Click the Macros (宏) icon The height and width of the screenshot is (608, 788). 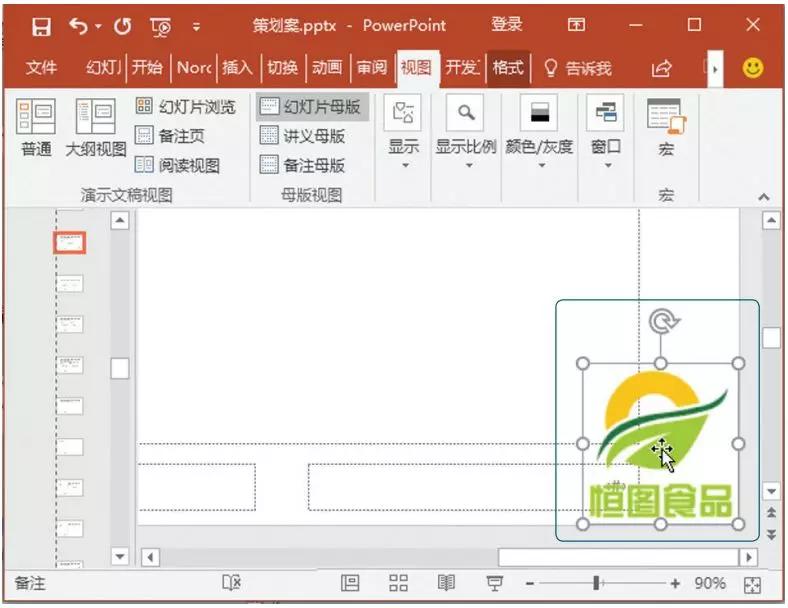click(665, 128)
